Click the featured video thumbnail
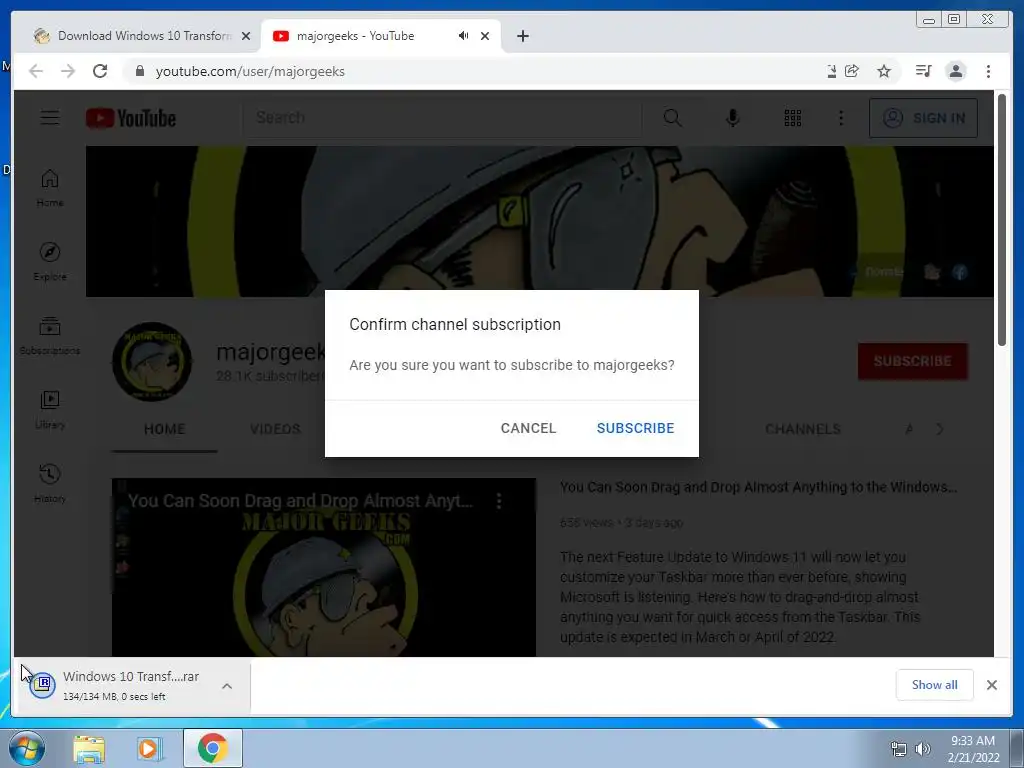 [x=324, y=567]
